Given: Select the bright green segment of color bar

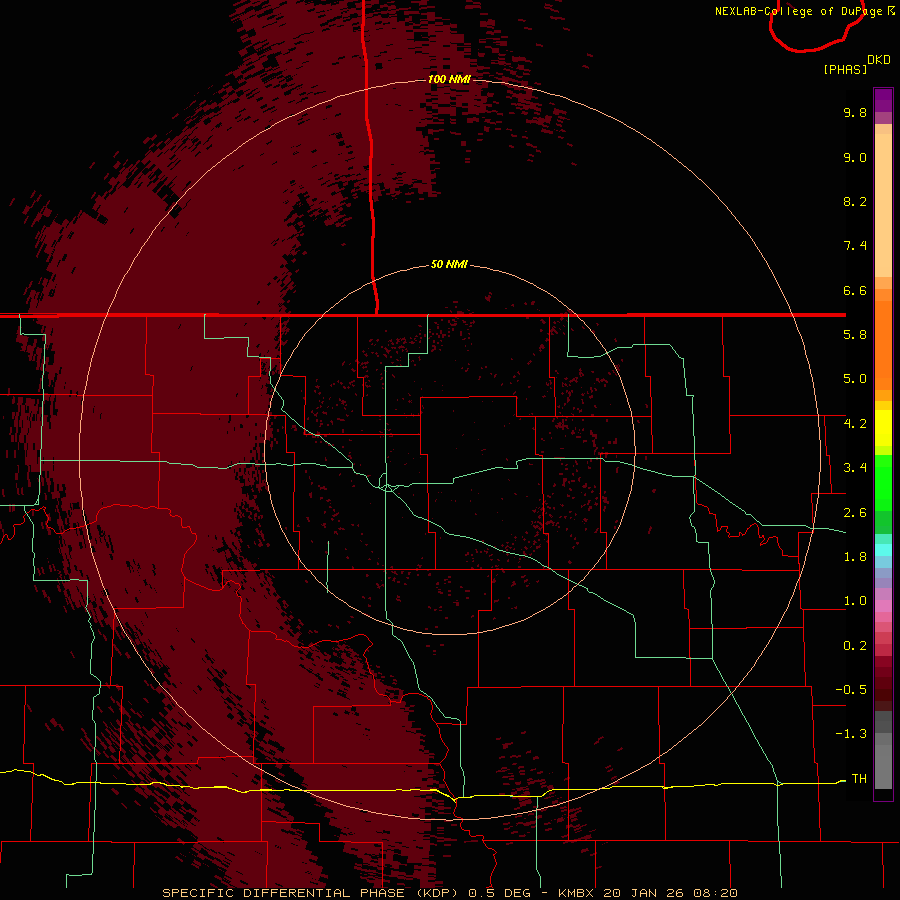Looking at the screenshot, I should tap(883, 483).
